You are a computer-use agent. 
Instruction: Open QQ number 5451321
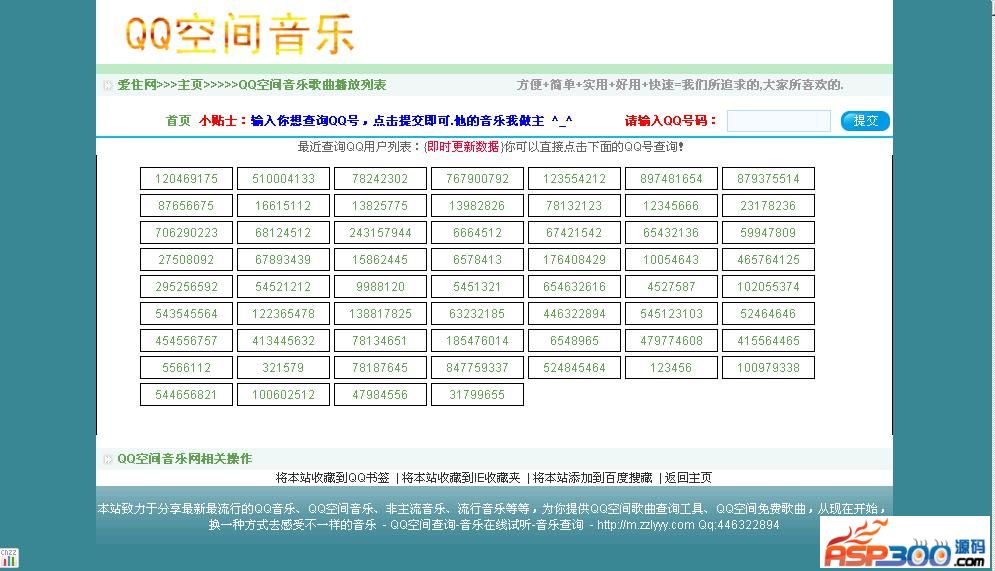(x=478, y=287)
